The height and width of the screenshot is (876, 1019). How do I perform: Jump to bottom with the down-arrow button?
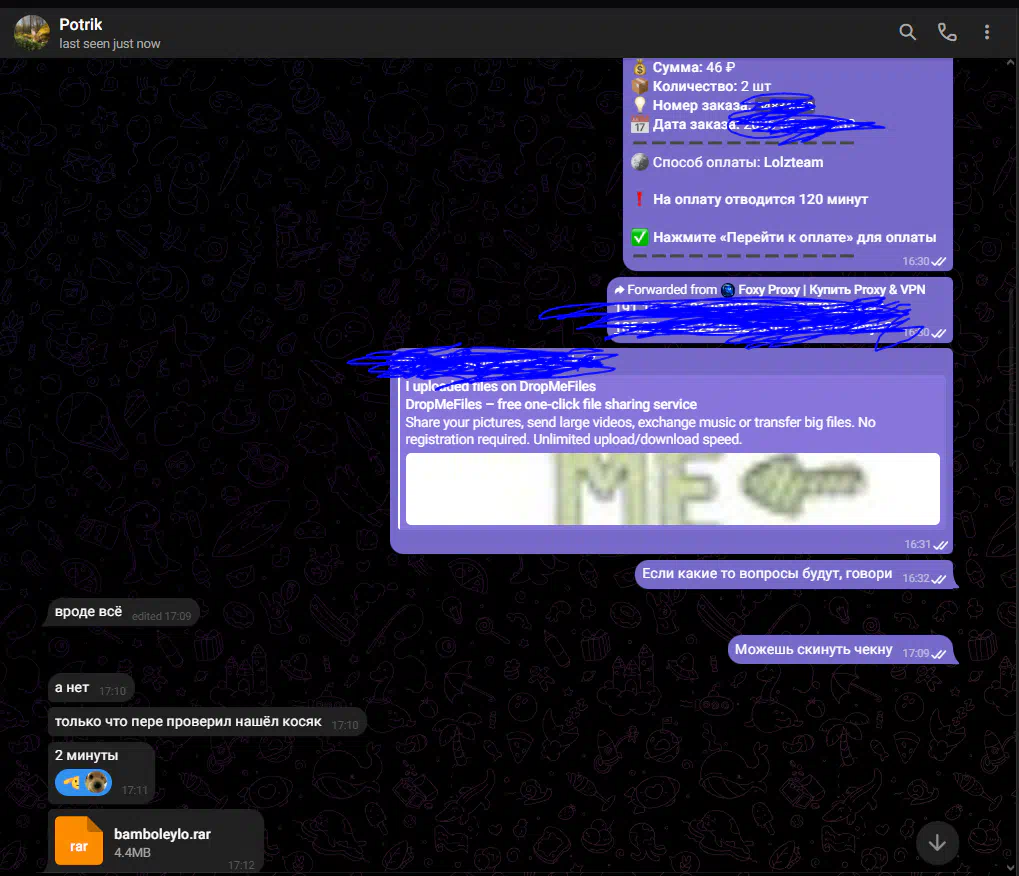tap(937, 843)
